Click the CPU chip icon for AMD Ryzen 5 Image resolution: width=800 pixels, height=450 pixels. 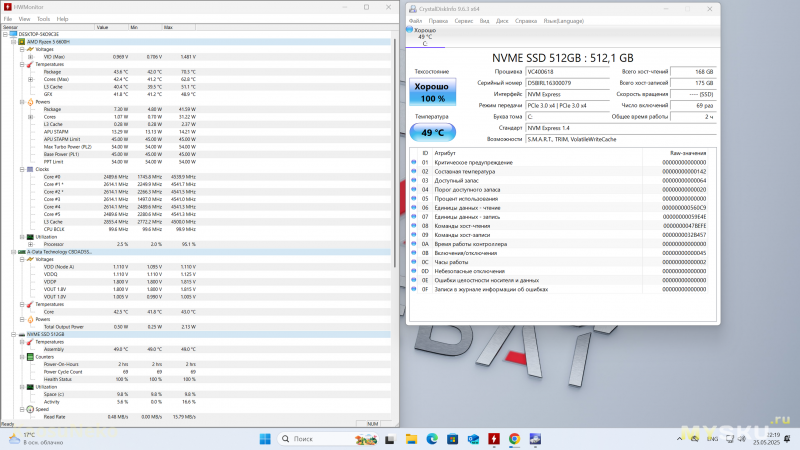tap(22, 42)
